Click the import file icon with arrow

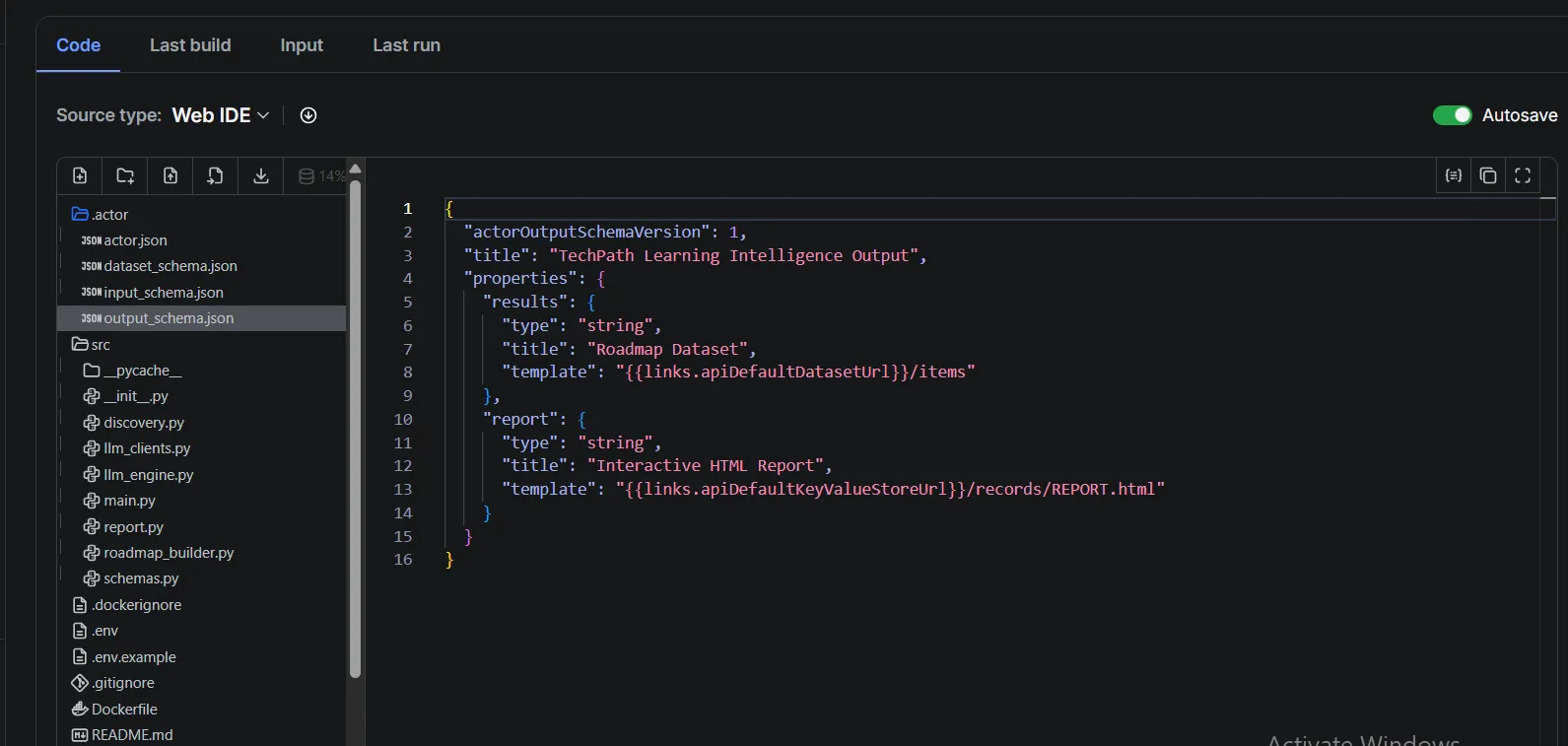[215, 175]
